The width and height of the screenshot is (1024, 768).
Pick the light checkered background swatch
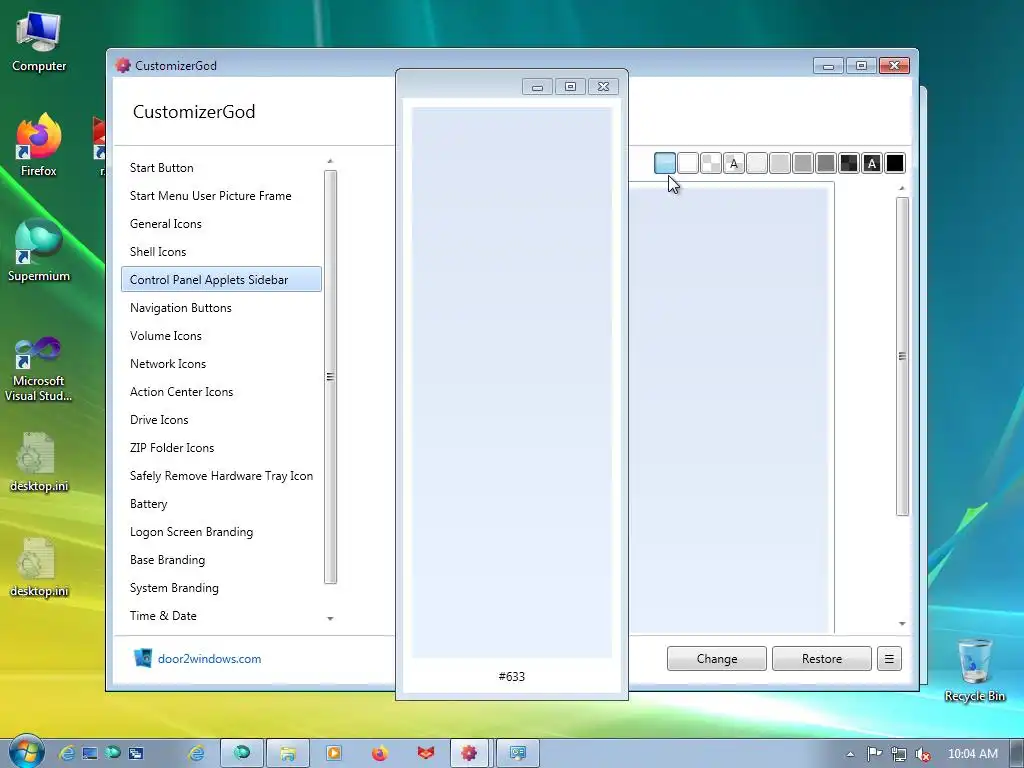tap(711, 163)
